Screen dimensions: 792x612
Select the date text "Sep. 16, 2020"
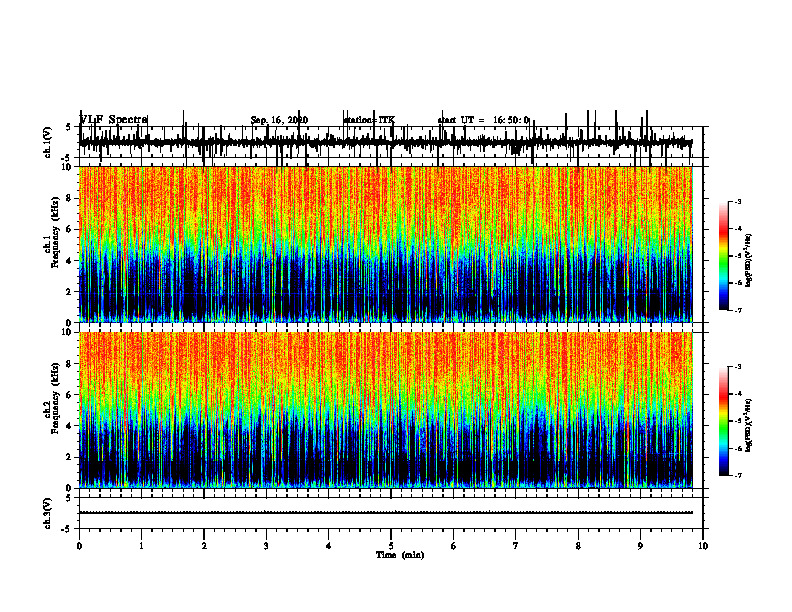click(279, 120)
